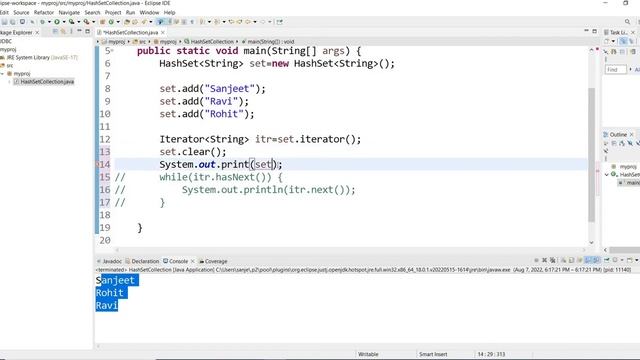Switch to the Coverage tab

click(213, 261)
